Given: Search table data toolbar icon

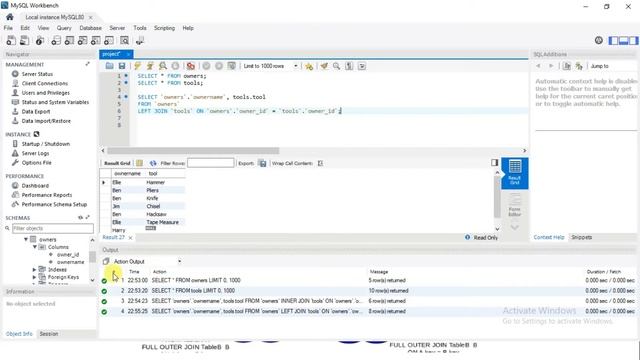Looking at the screenshot, I should click(124, 40).
